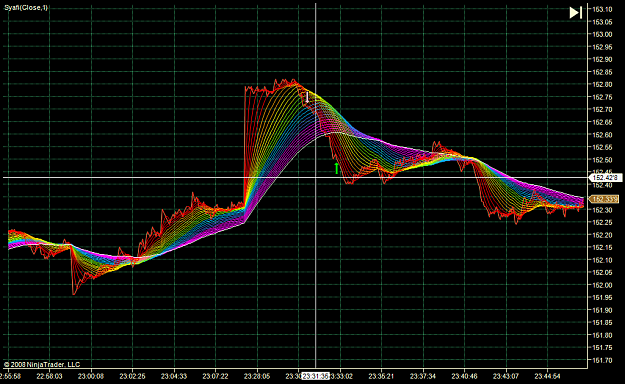Click the 23:00:08 time axis label
The width and height of the screenshot is (625, 384).
(x=91, y=376)
